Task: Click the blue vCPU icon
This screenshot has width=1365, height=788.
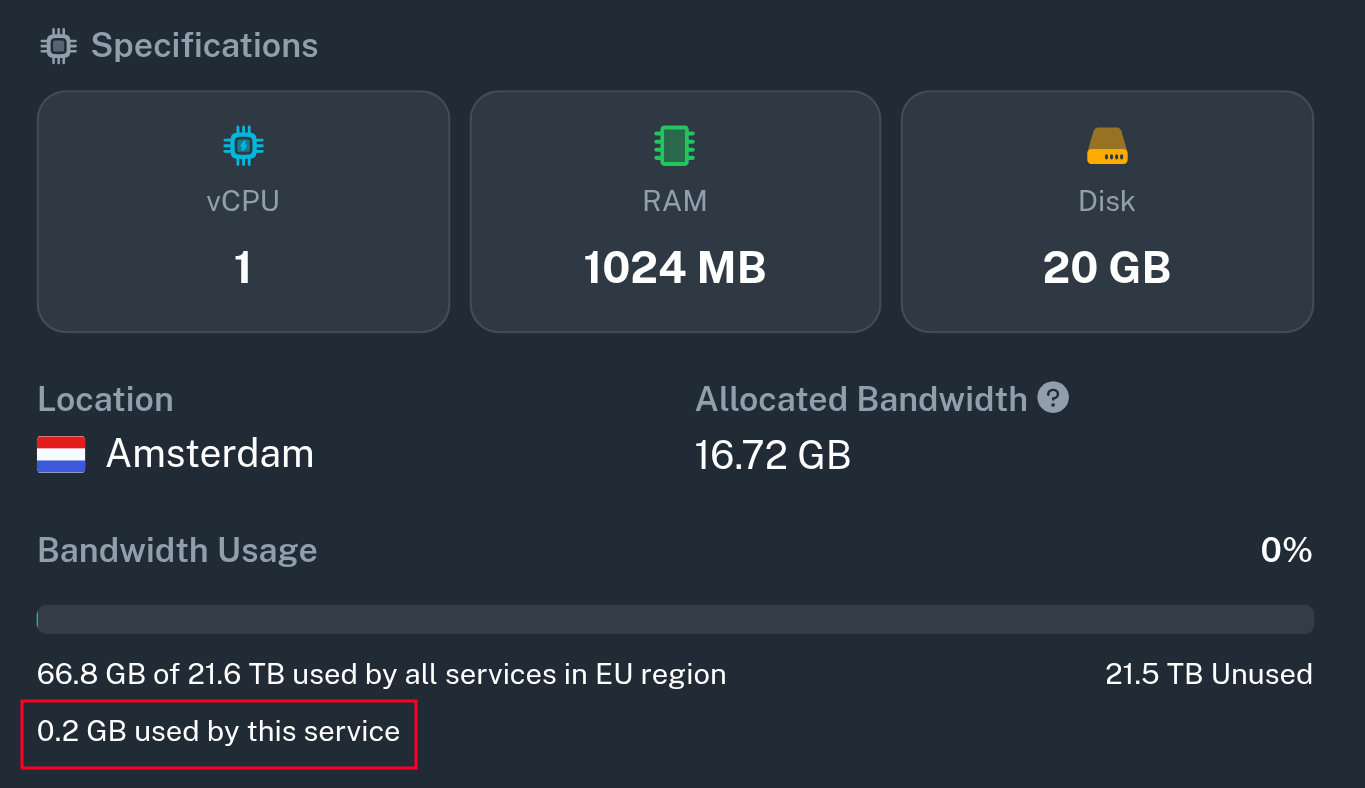Action: click(x=243, y=146)
